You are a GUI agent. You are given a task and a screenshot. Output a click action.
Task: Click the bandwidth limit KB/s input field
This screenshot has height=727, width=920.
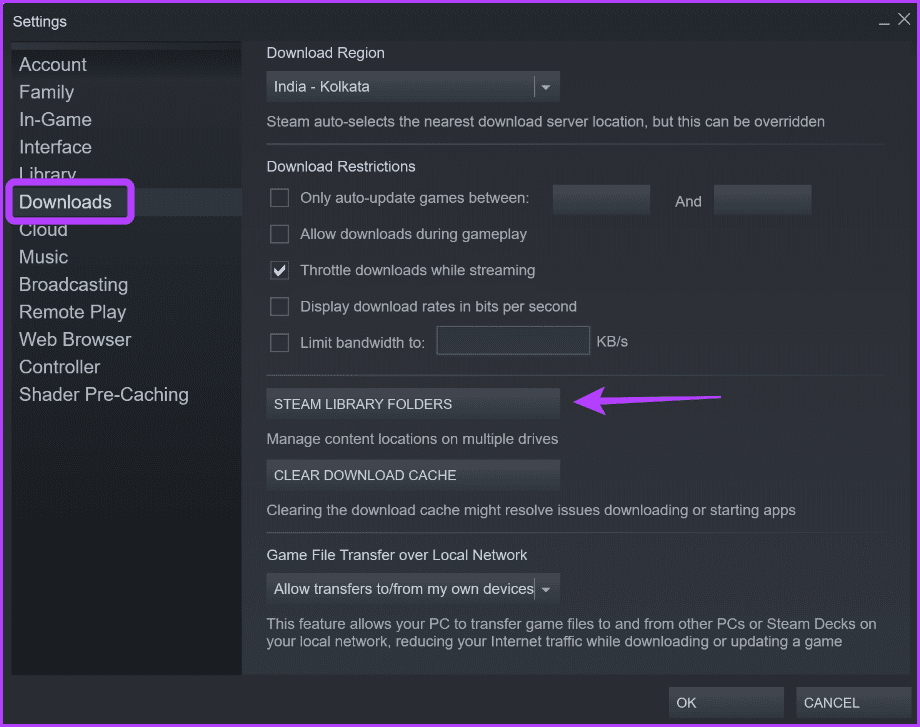click(513, 340)
